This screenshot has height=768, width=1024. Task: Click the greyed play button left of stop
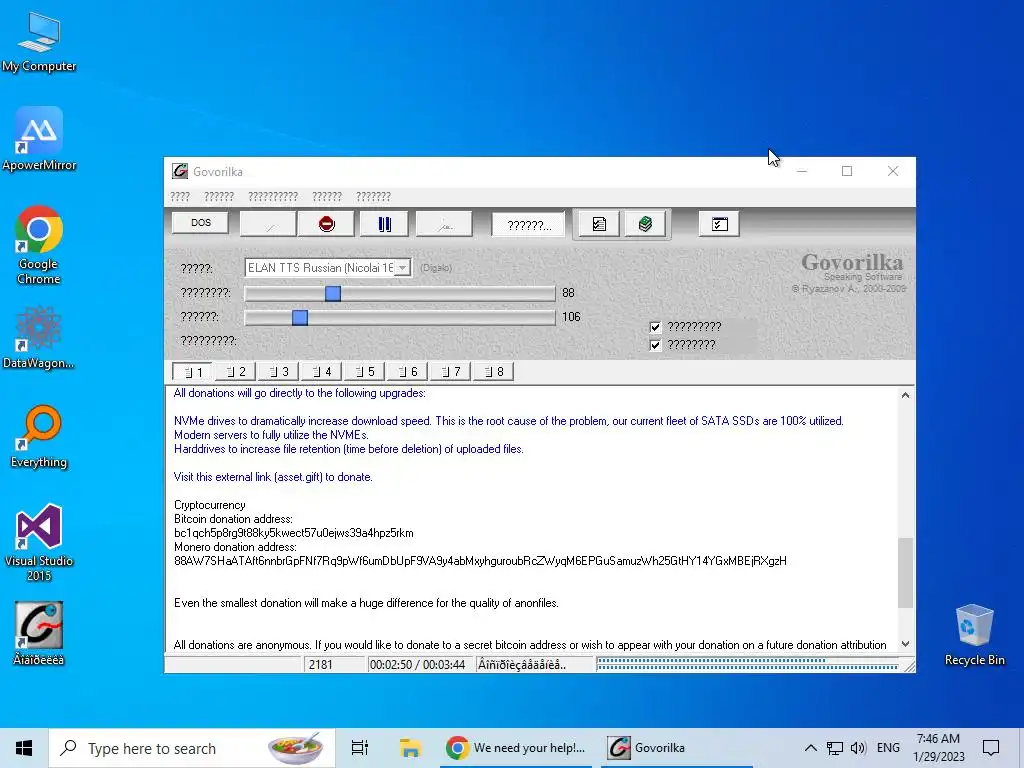(x=268, y=224)
